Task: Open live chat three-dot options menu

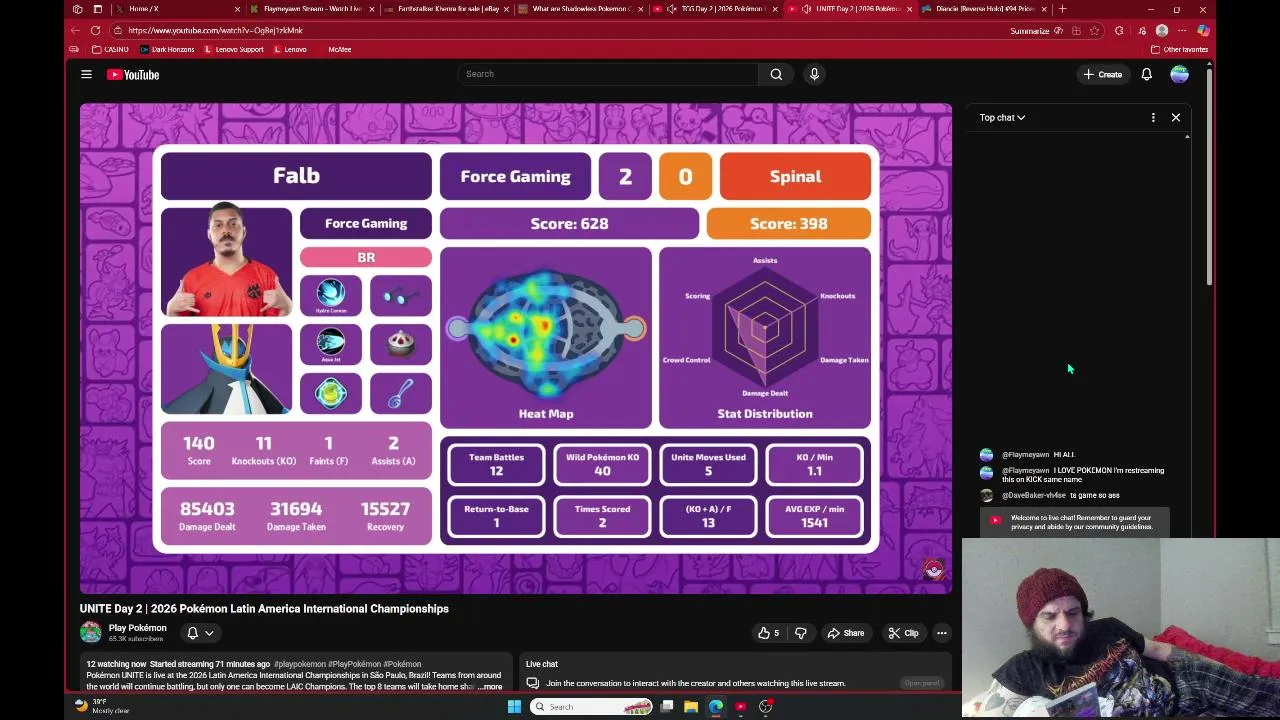Action: pos(1153,118)
